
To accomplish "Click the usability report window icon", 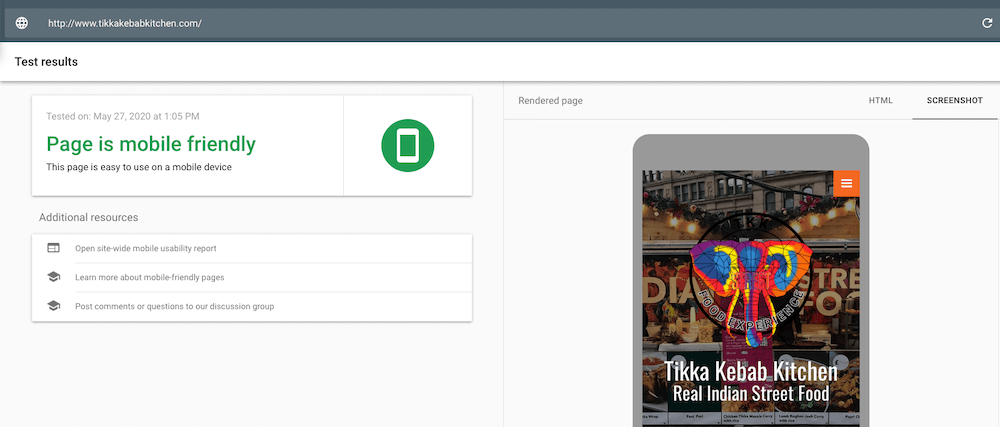I will click(x=54, y=248).
